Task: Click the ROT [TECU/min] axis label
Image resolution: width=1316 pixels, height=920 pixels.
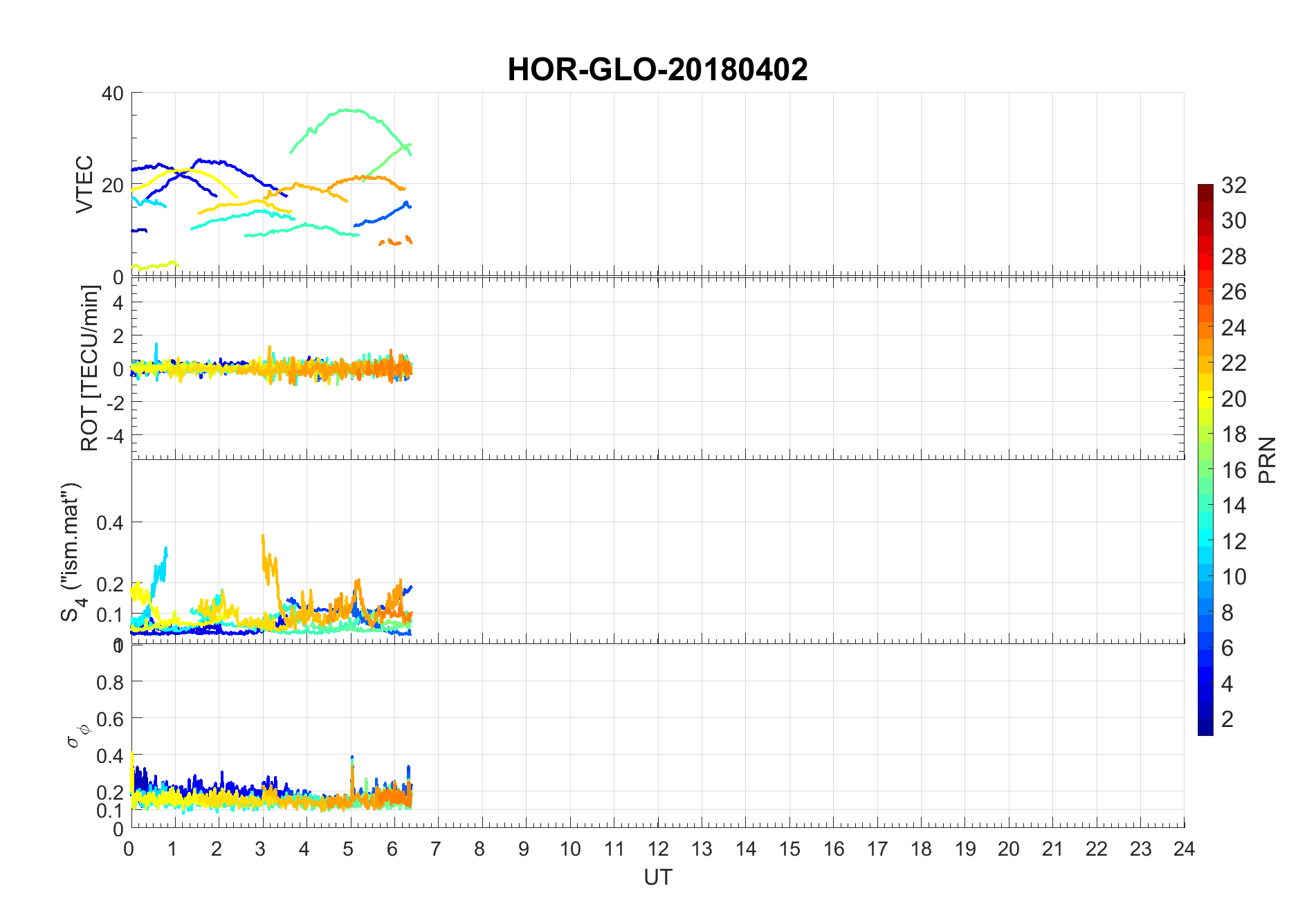Action: coord(89,368)
